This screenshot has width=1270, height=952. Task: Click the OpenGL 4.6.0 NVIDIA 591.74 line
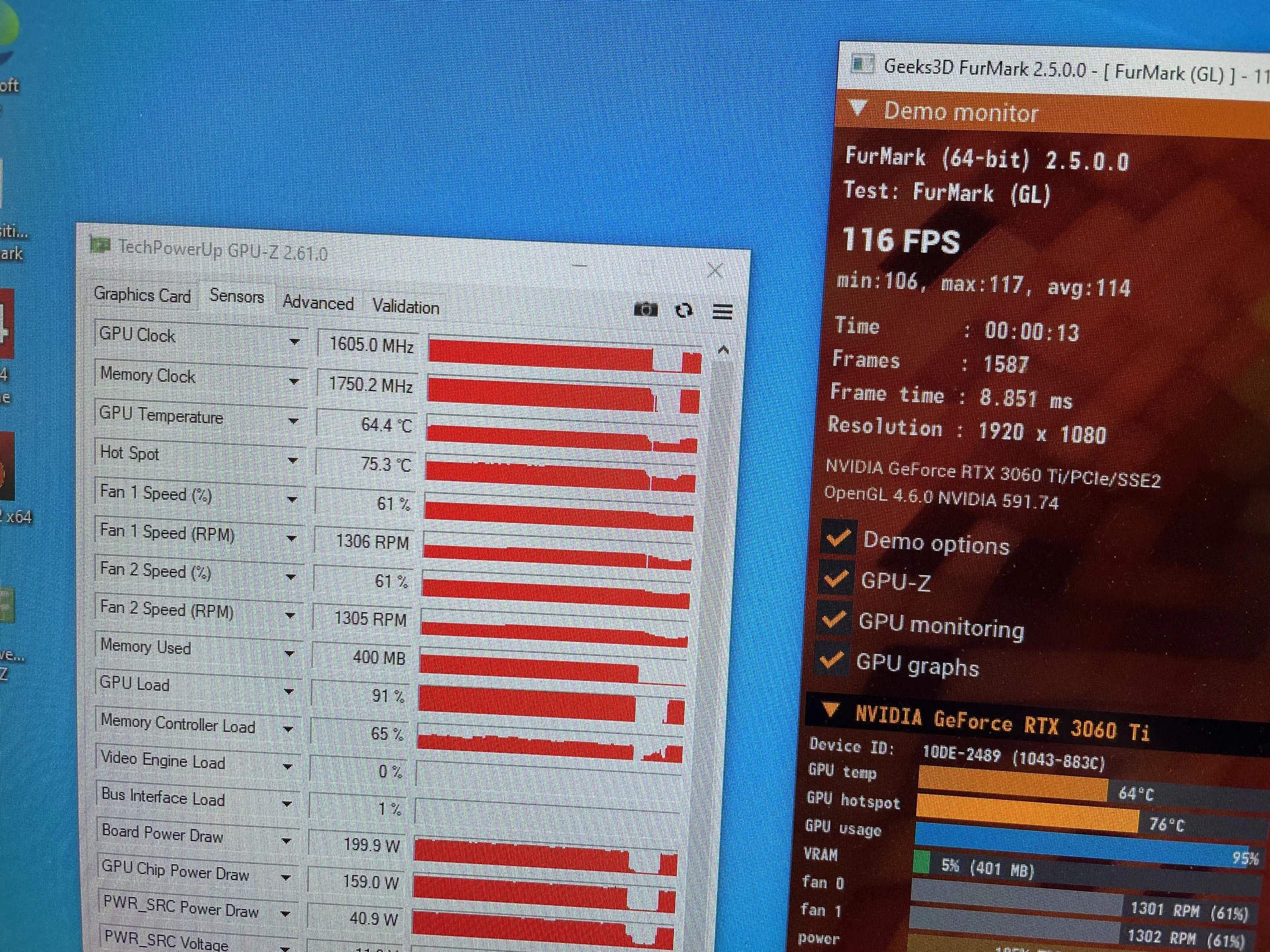(941, 496)
